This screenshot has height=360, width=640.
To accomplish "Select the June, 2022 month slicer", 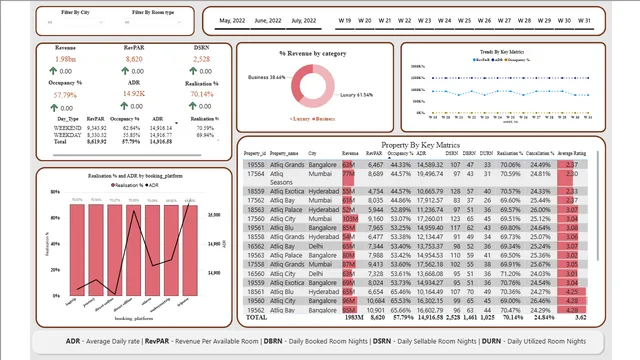I will pos(268,21).
